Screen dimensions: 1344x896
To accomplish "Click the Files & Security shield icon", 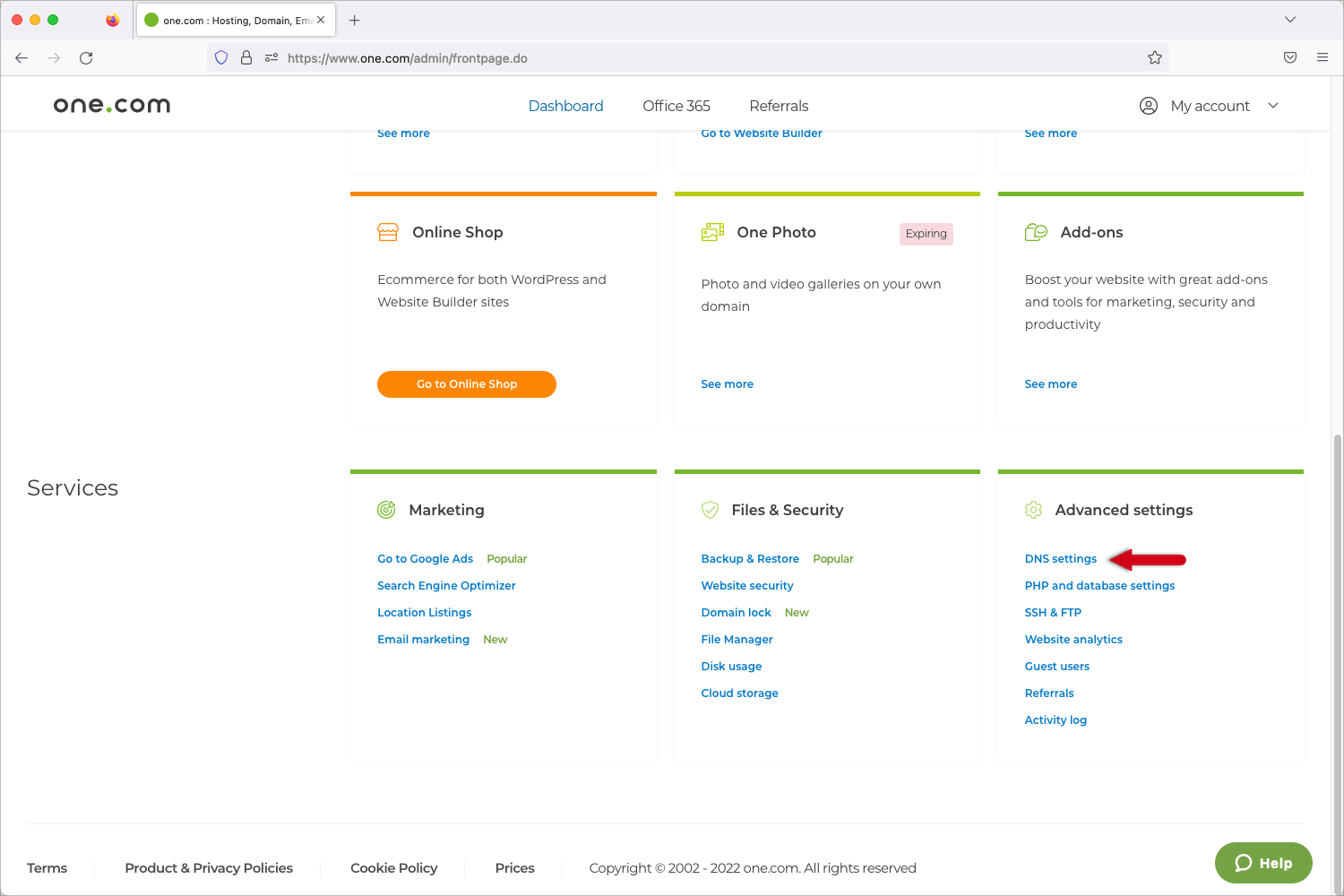I will point(710,509).
